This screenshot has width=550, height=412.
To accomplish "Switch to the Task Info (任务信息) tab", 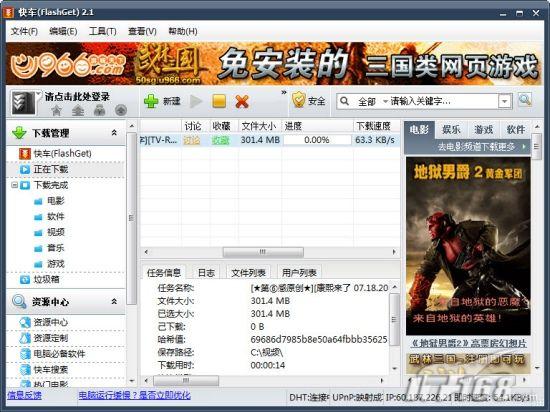I will pos(163,272).
